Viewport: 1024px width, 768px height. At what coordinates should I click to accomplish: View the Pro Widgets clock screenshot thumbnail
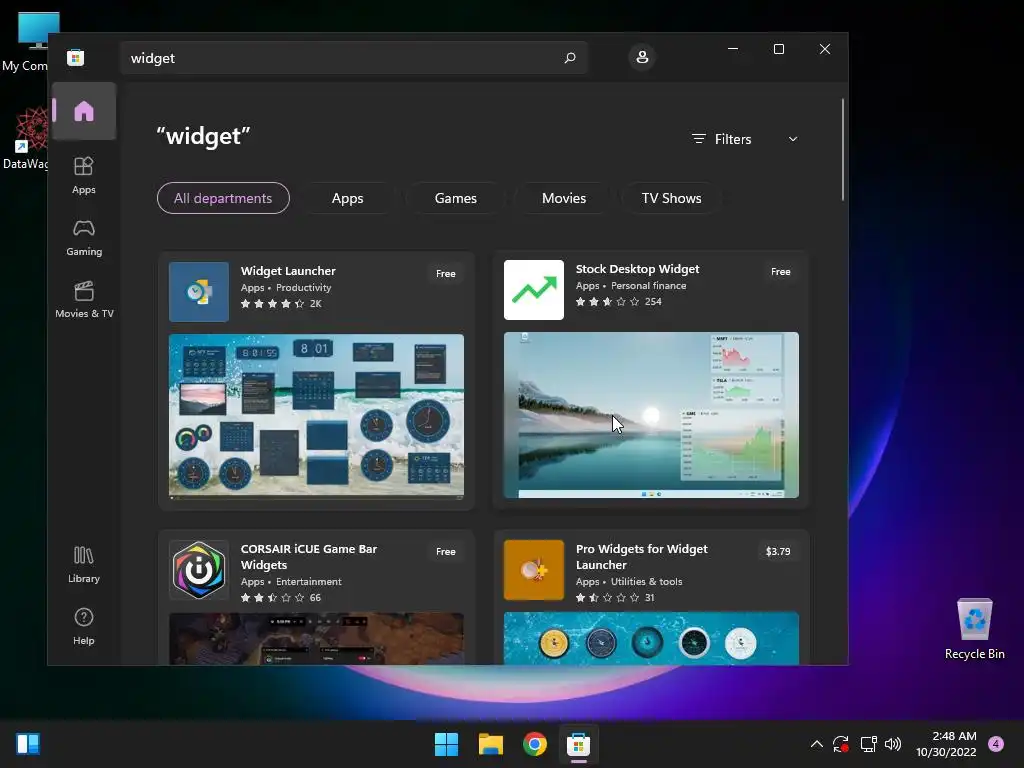(651, 638)
